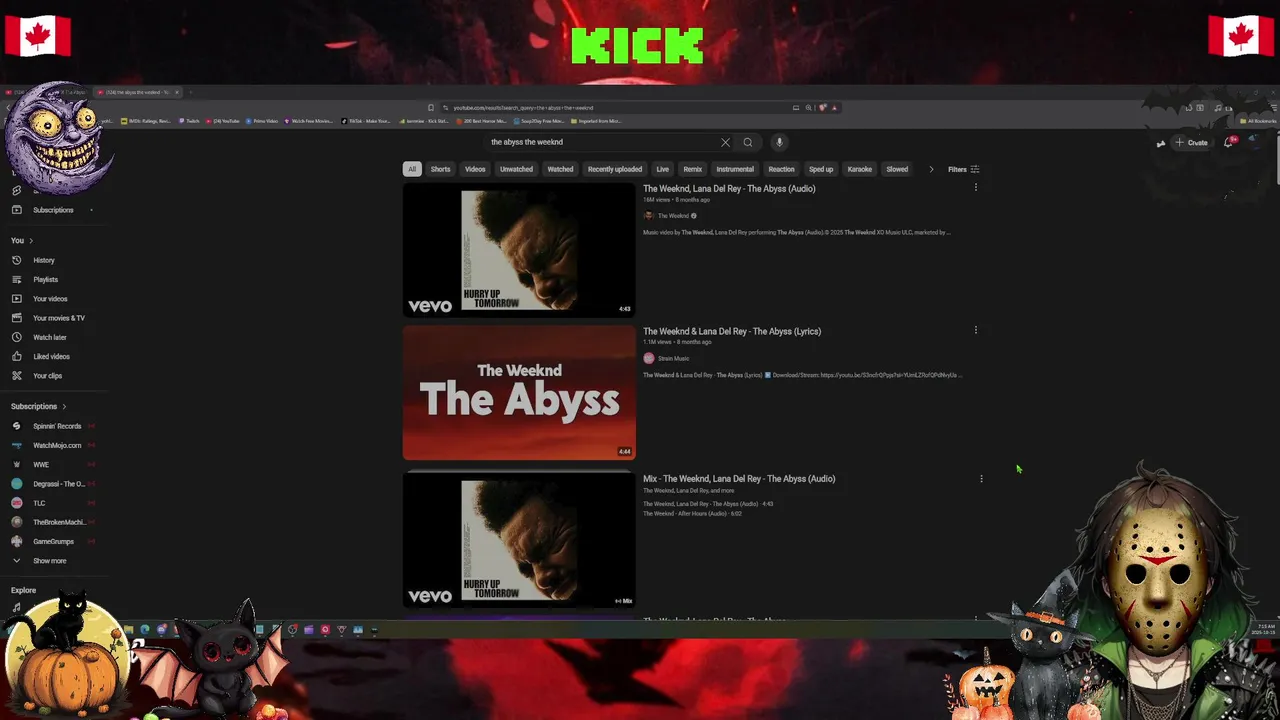Open Your movies & TV
Image resolution: width=1280 pixels, height=720 pixels.
point(59,318)
